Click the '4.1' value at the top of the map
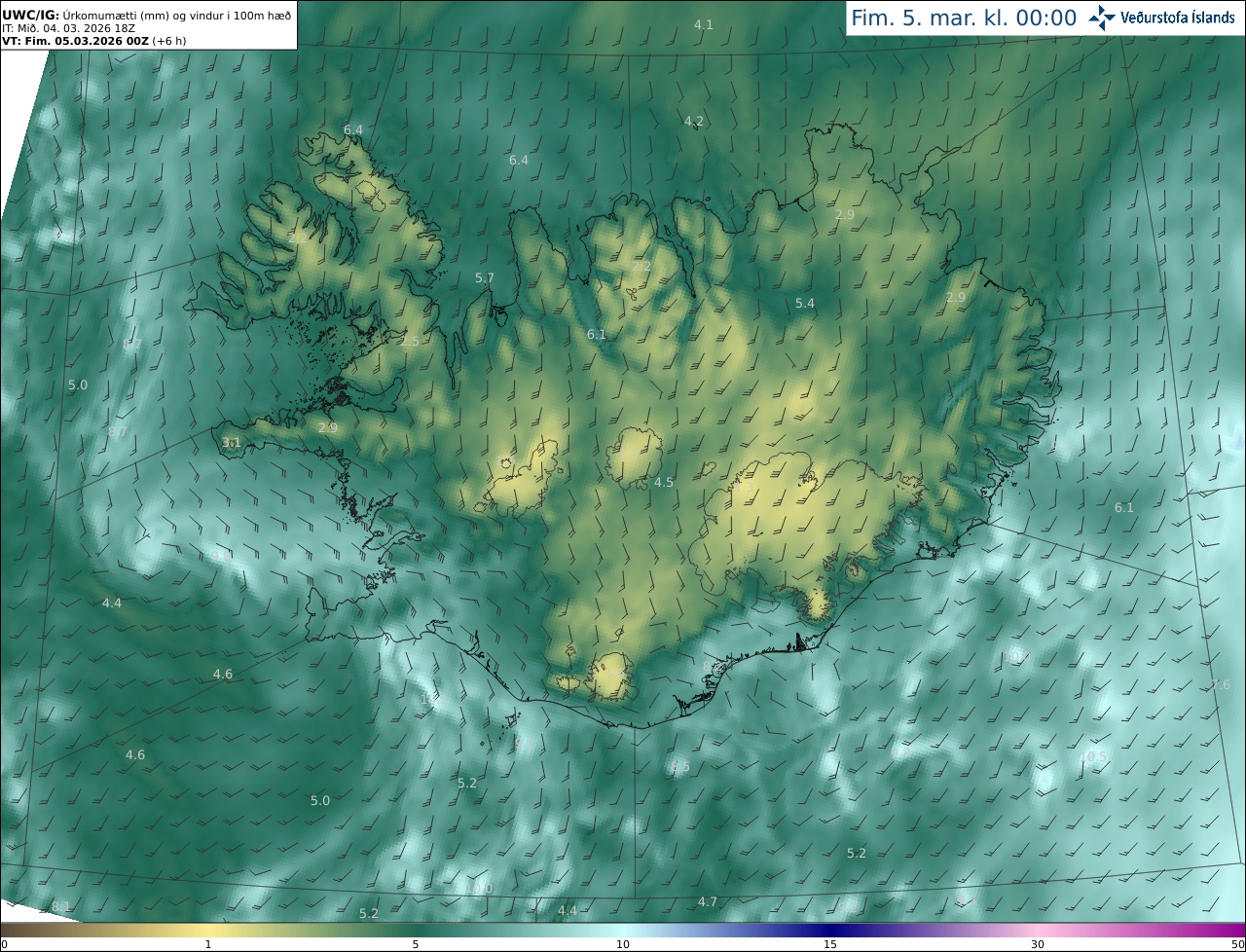This screenshot has height=952, width=1246. (703, 25)
